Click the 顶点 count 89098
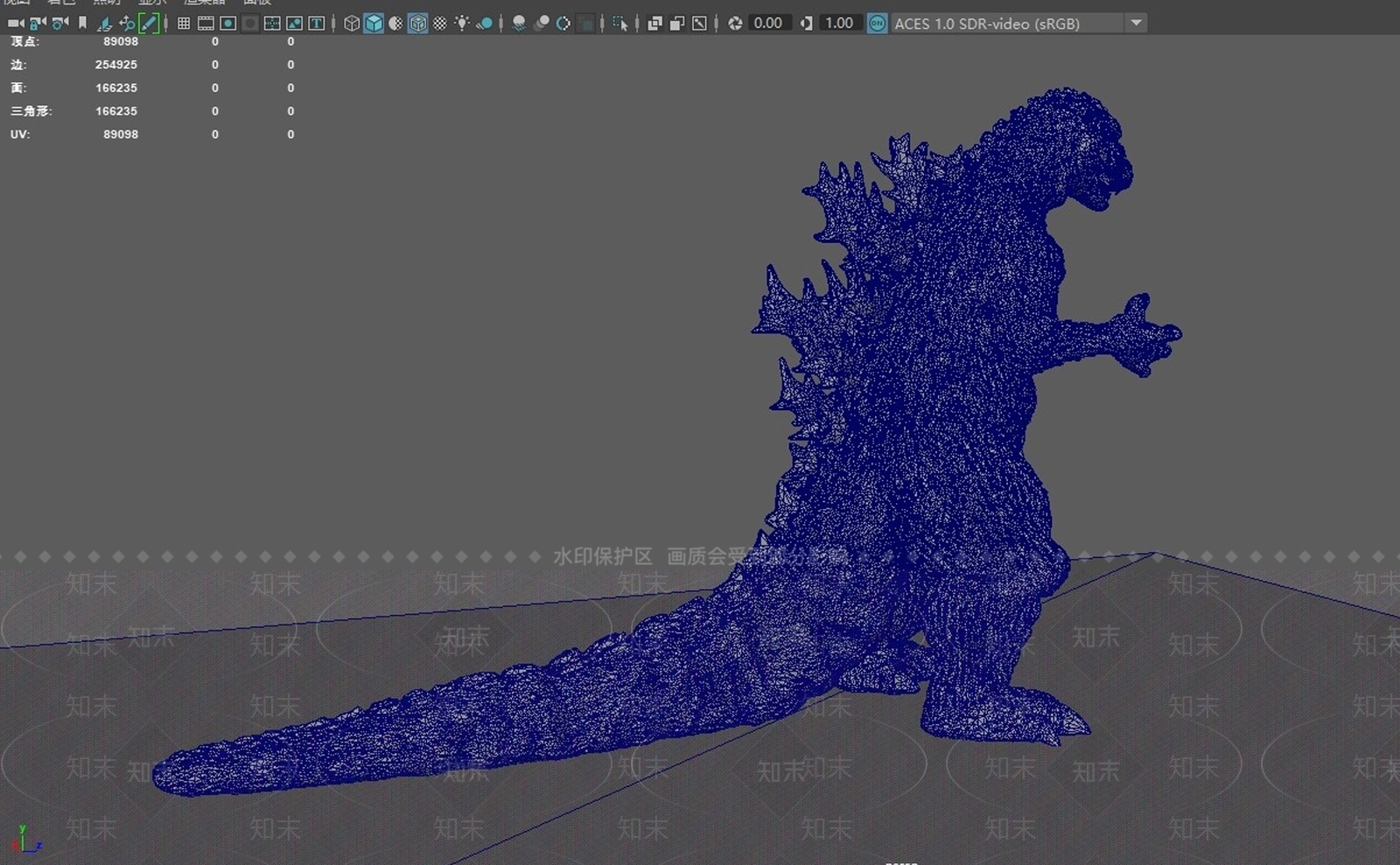The height and width of the screenshot is (865, 1400). pos(121,42)
